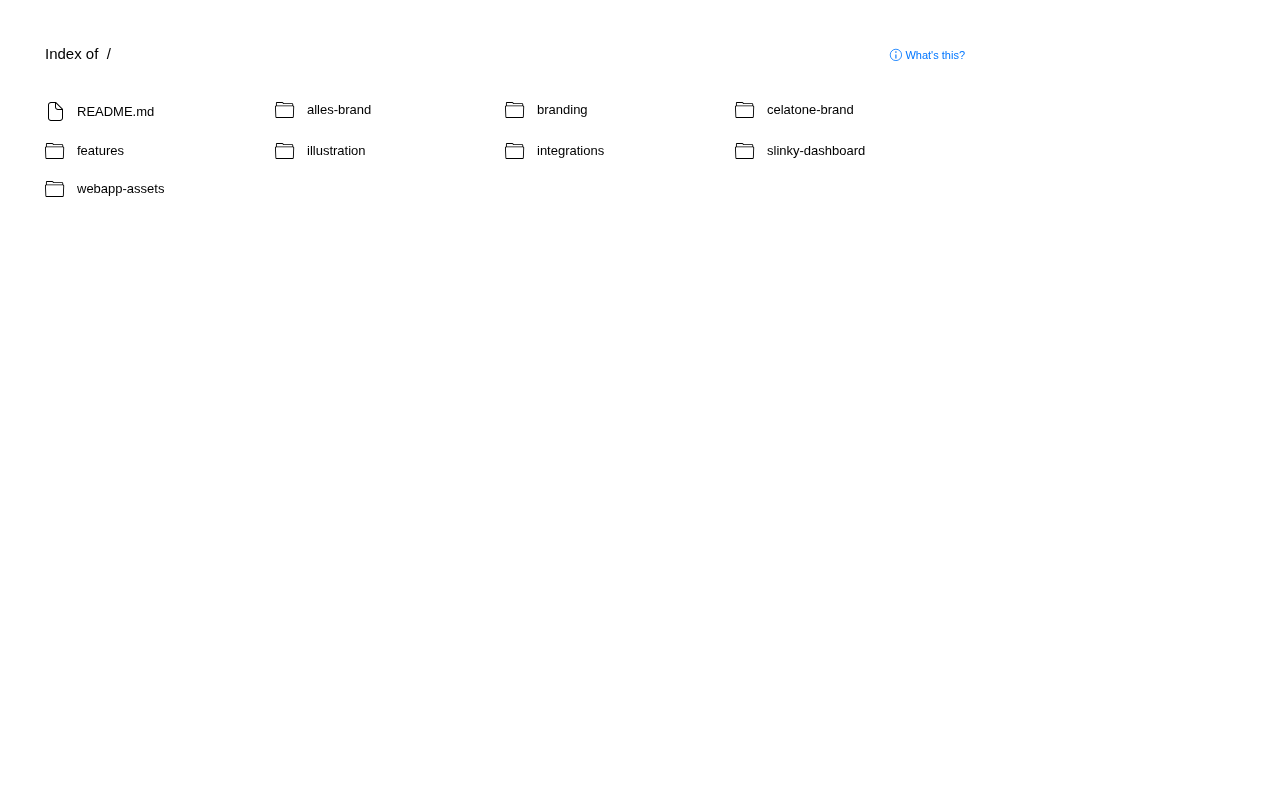Click the slinky-dashboard folder icon
The height and width of the screenshot is (800, 1280).
pos(745,151)
